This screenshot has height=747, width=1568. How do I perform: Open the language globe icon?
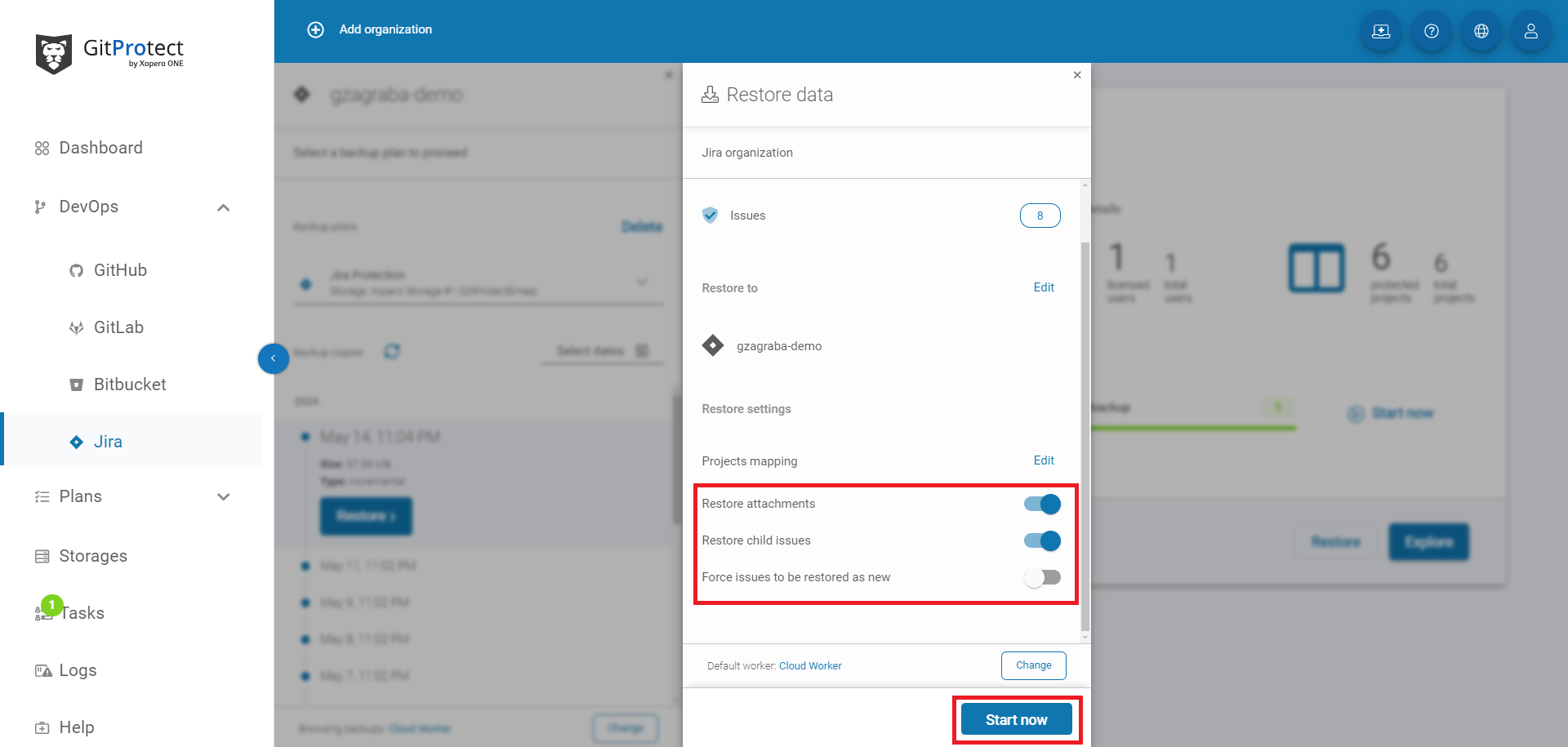tap(1481, 31)
